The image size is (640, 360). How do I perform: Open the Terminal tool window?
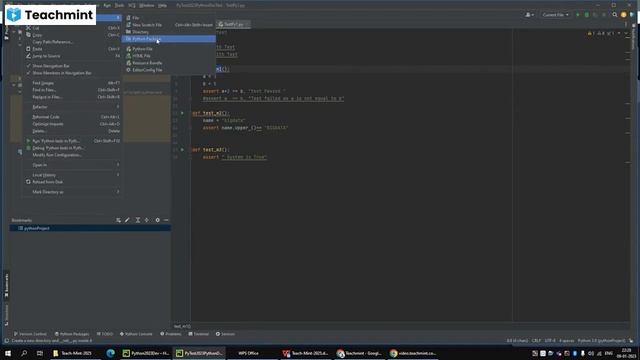[199, 334]
